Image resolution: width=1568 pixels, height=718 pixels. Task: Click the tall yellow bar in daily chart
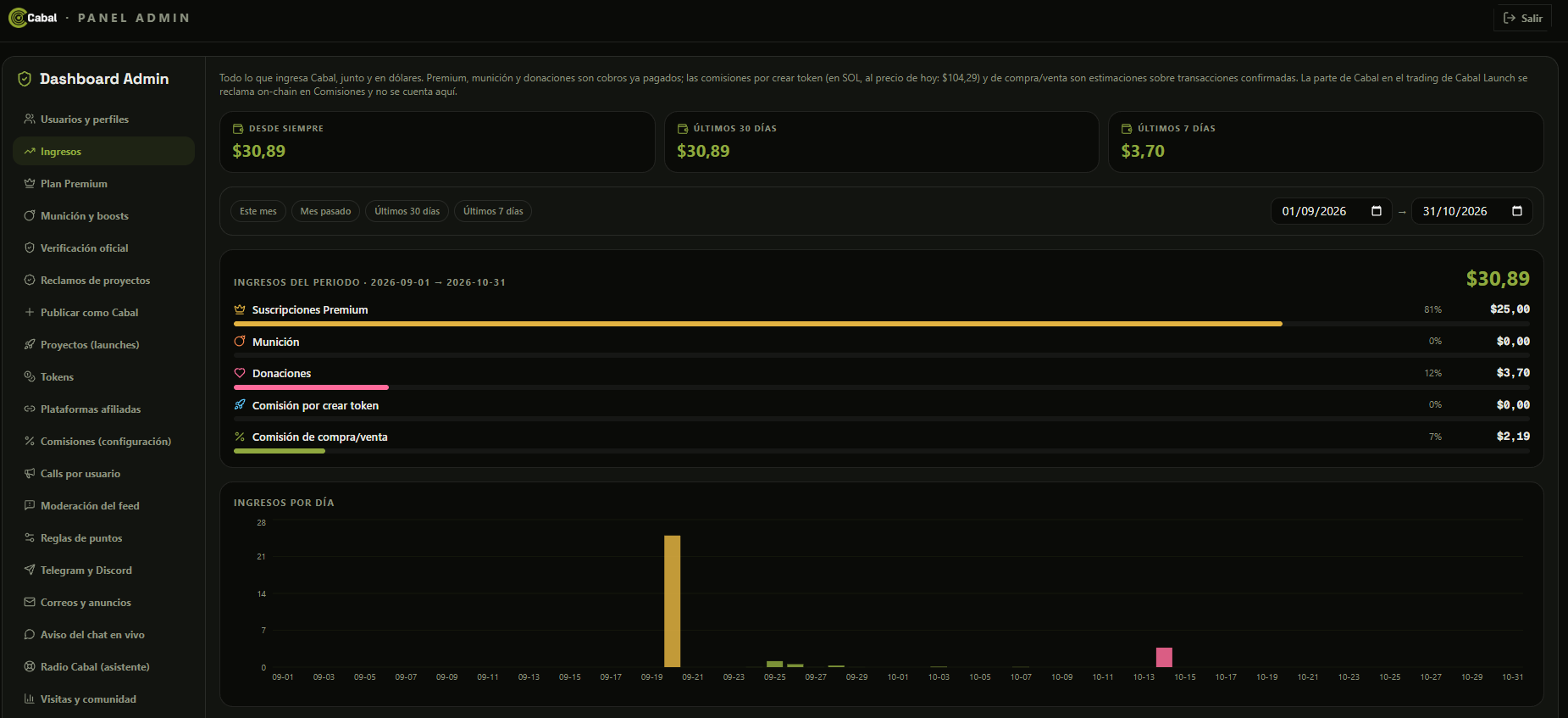(x=672, y=601)
